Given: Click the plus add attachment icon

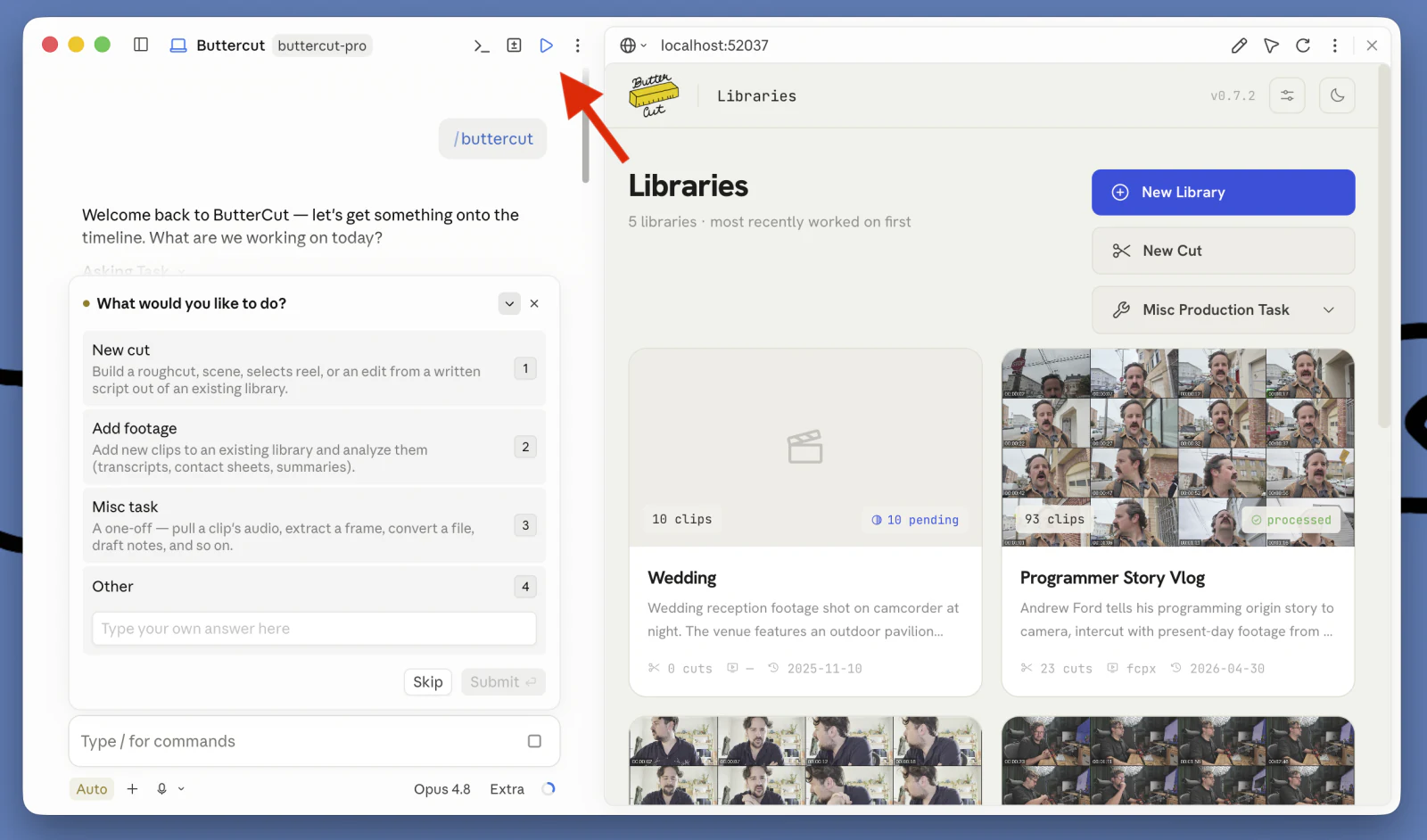Looking at the screenshot, I should point(132,789).
